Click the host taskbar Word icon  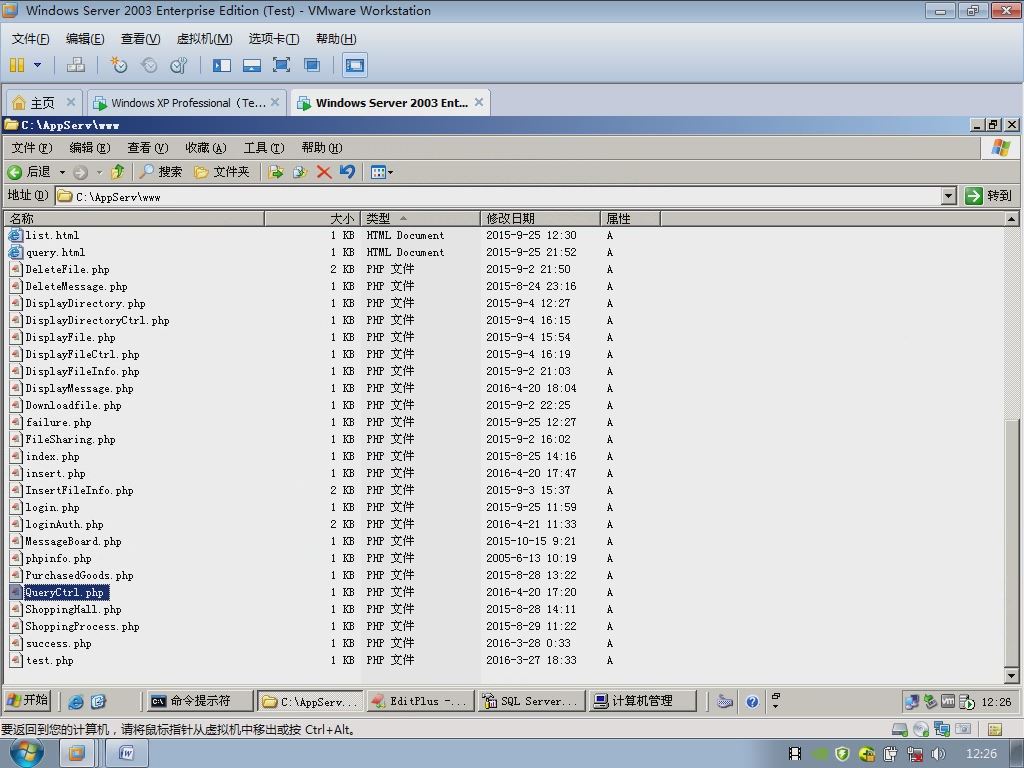127,754
